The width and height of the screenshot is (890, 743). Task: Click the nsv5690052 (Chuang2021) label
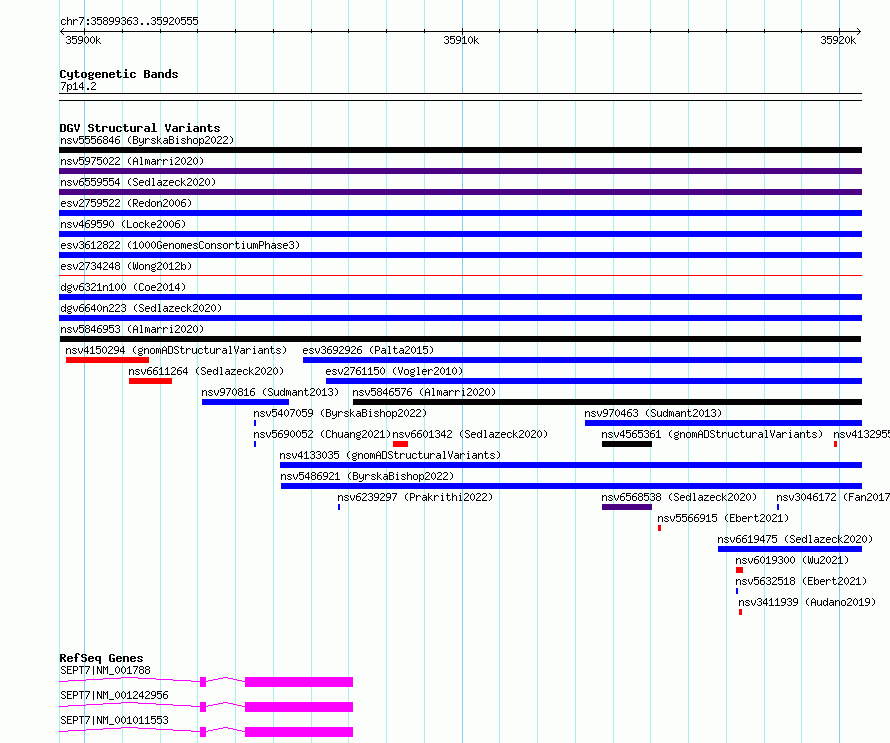(322, 434)
